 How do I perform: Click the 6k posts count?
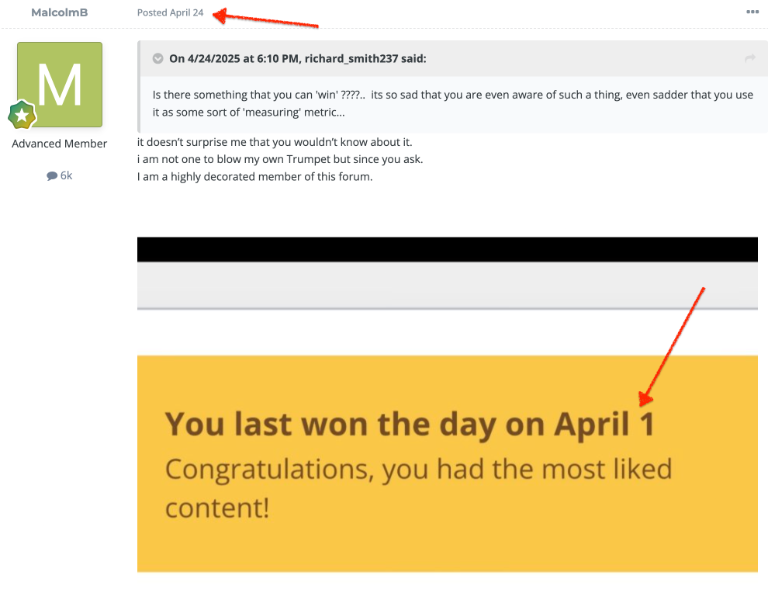point(66,176)
